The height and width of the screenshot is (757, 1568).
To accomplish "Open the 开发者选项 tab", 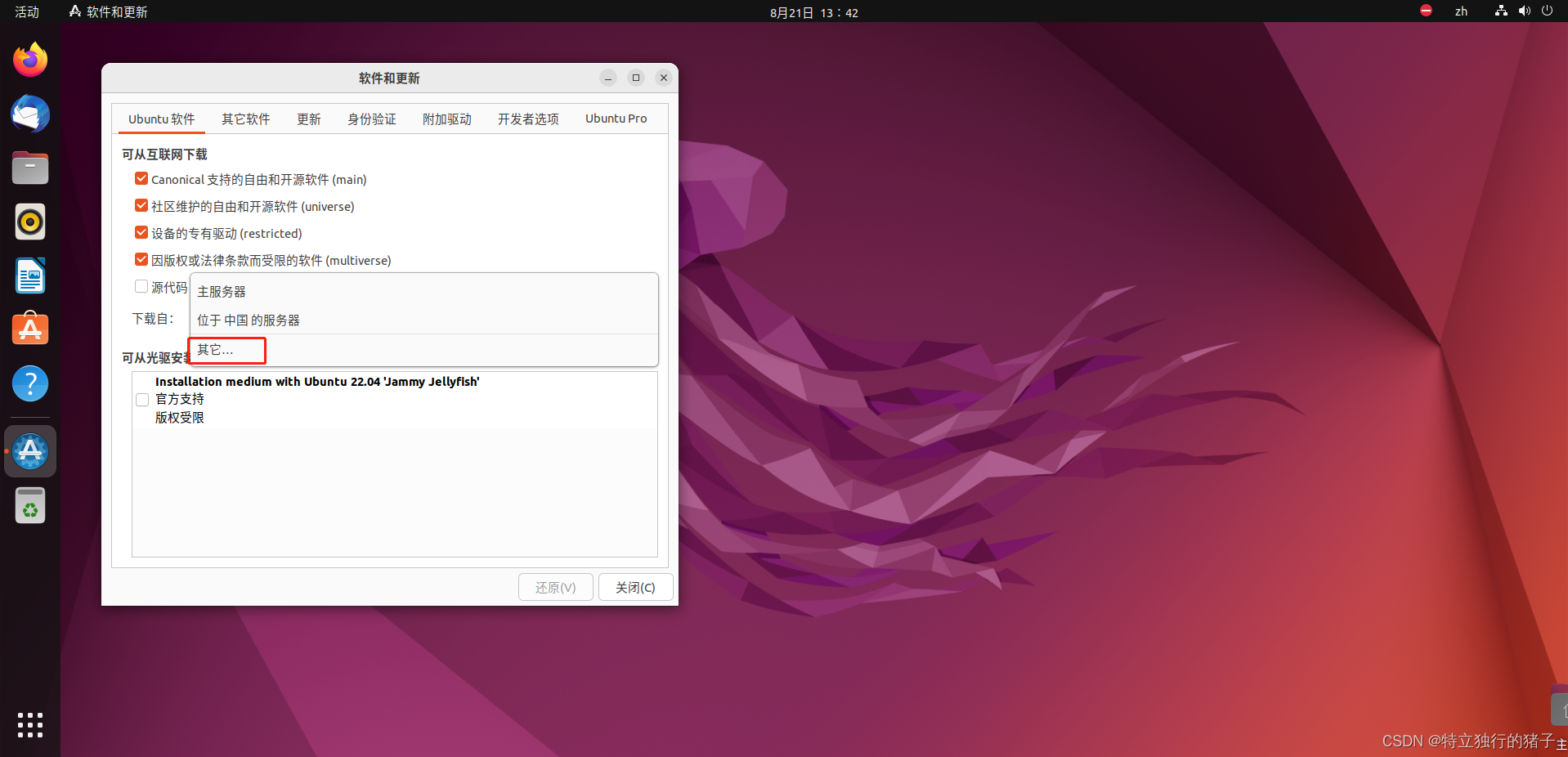I will [x=528, y=119].
